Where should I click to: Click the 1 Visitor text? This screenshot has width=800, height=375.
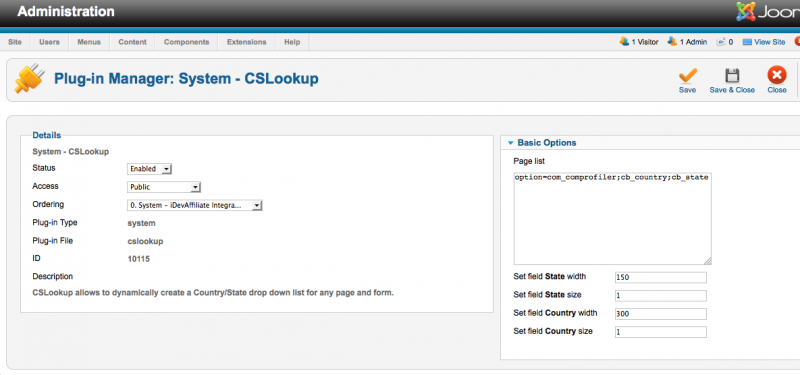pos(645,42)
